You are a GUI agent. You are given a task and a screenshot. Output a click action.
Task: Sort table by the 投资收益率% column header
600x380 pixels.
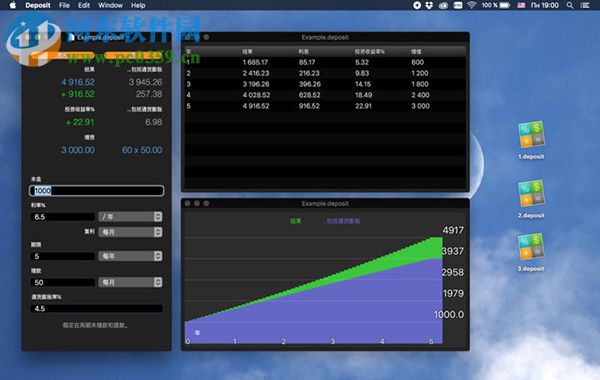coord(369,51)
